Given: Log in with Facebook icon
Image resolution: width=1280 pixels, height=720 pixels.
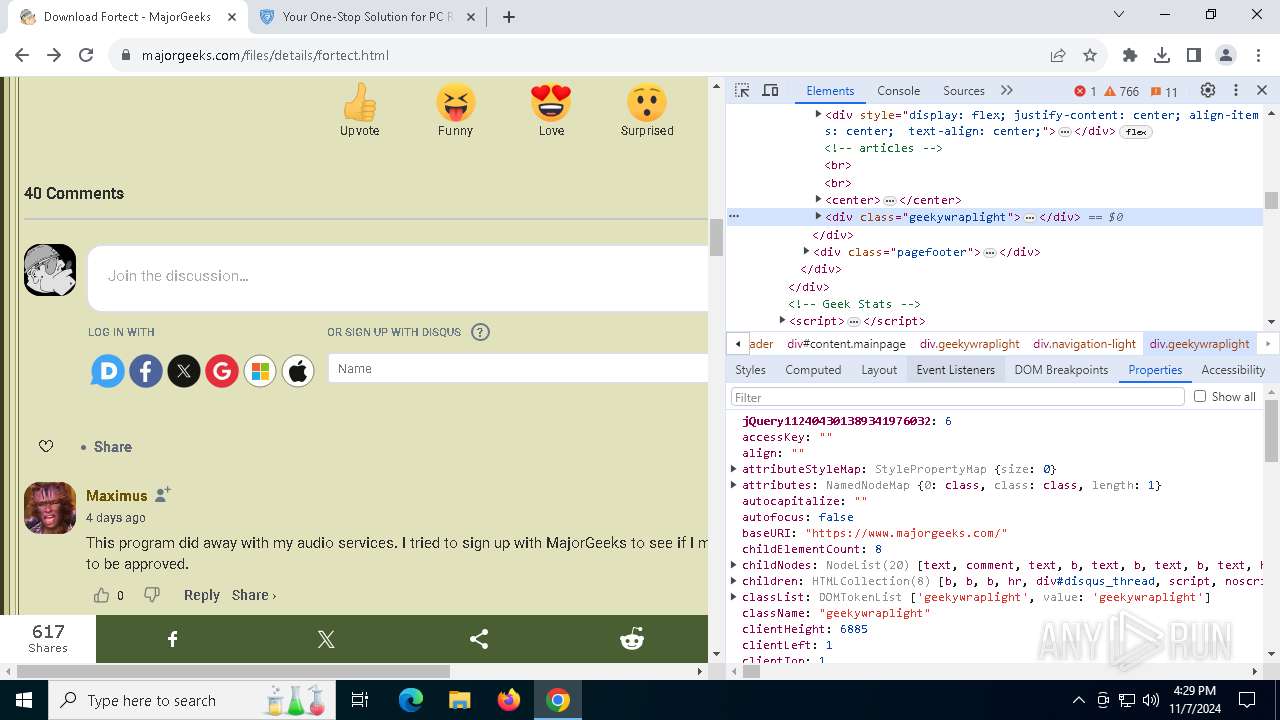Looking at the screenshot, I should point(146,371).
